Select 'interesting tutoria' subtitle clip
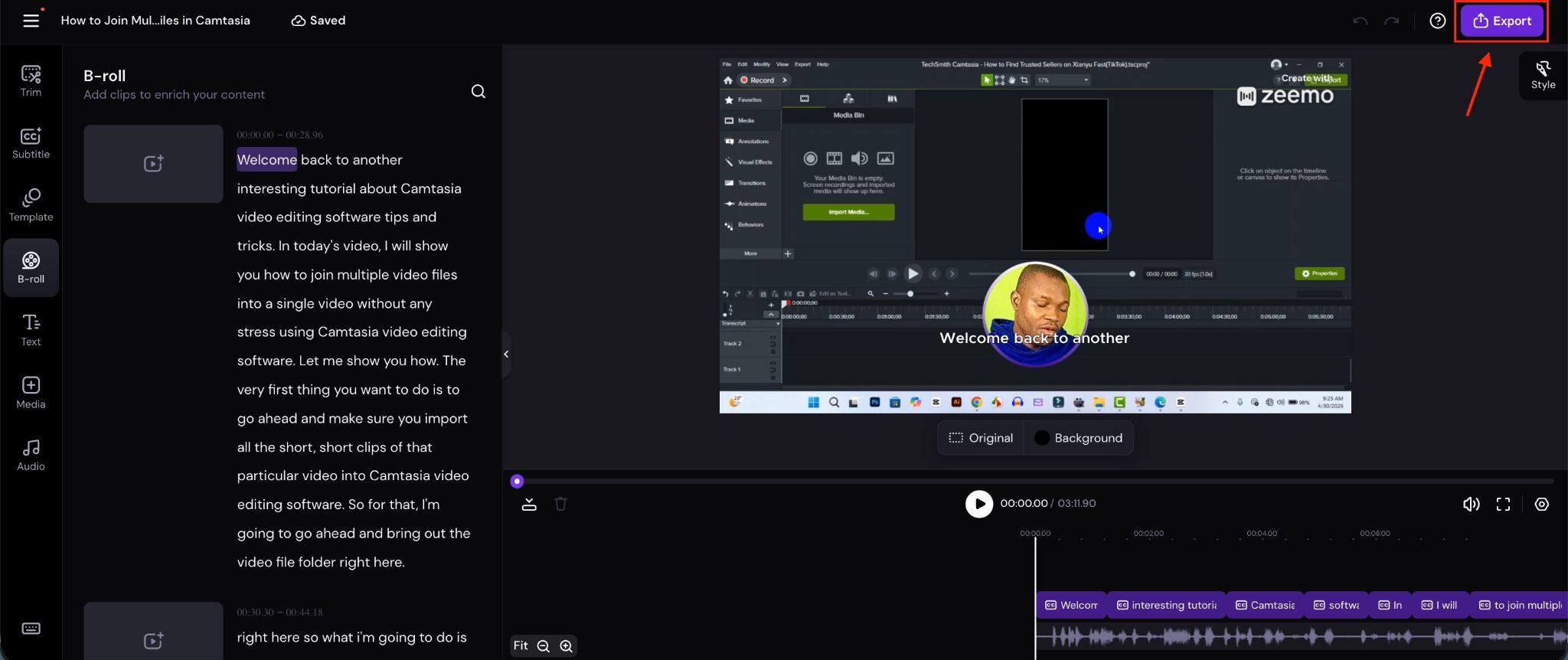 point(1166,605)
